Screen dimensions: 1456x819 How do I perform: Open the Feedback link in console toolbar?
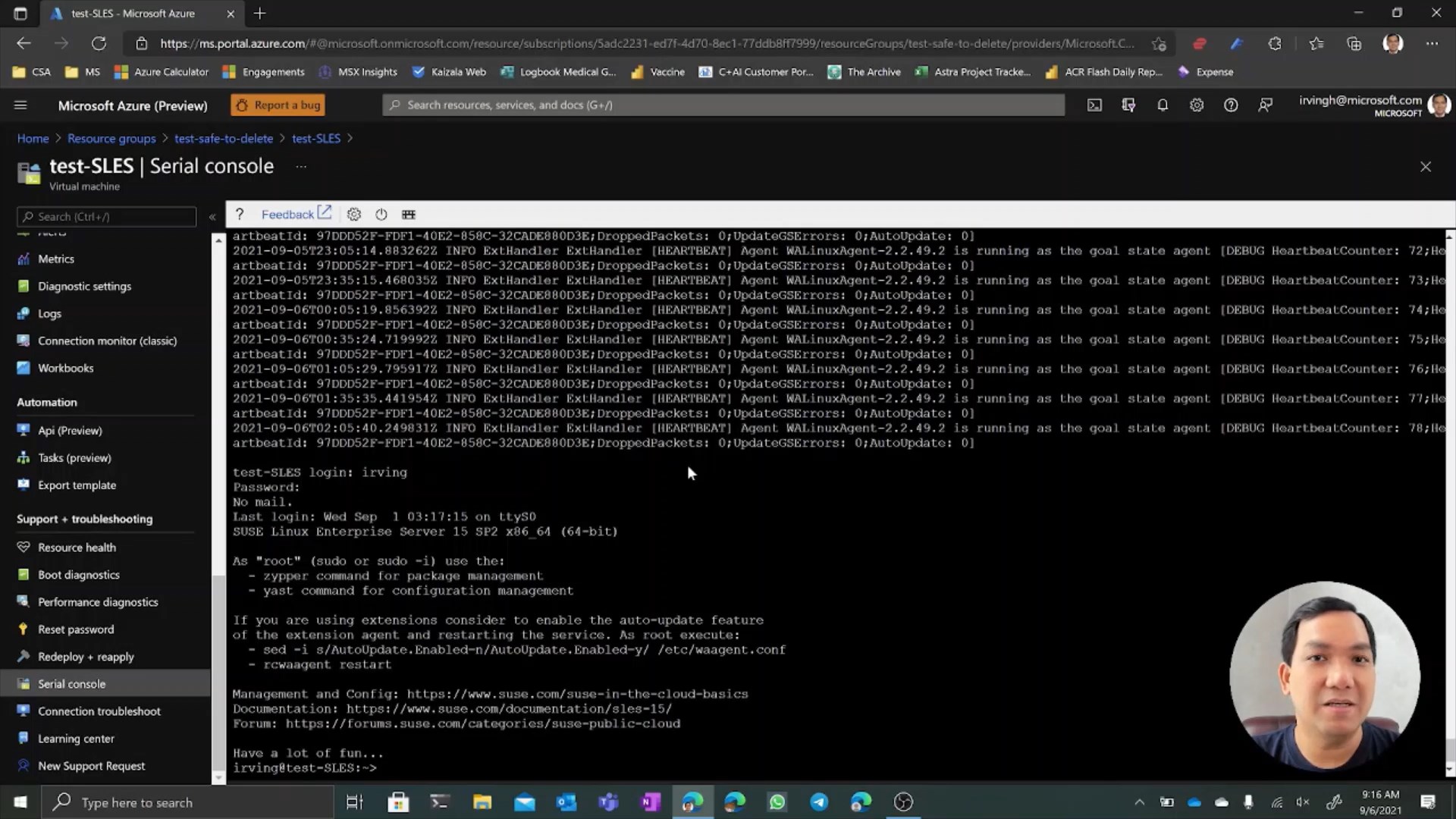pyautogui.click(x=296, y=214)
